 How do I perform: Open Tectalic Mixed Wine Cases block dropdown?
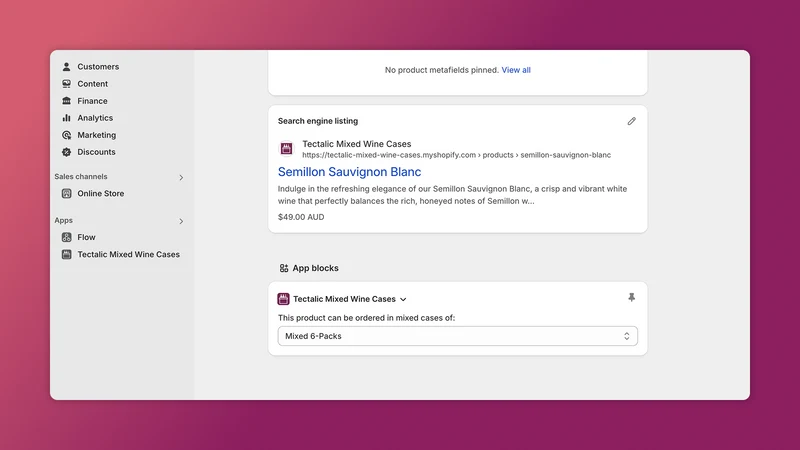tap(349, 299)
